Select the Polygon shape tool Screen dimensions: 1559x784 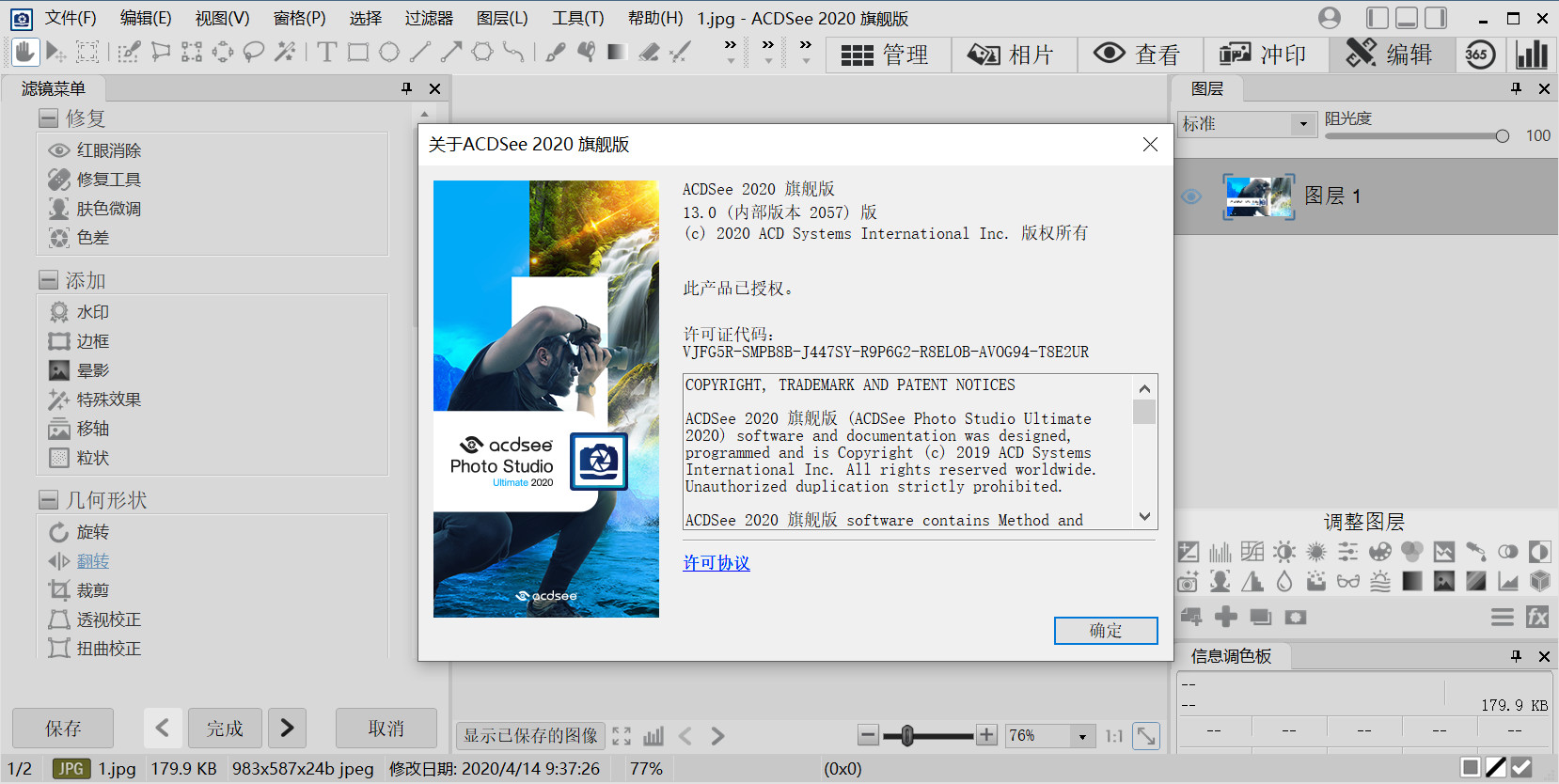482,53
